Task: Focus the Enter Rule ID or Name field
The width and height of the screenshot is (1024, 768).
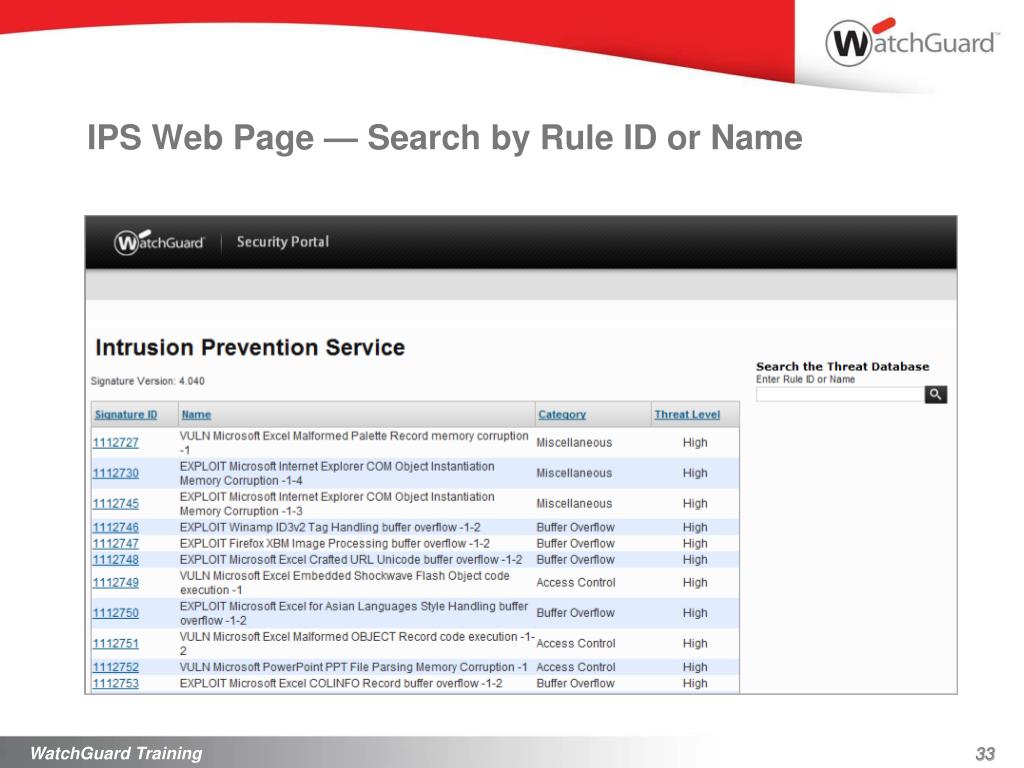Action: tap(840, 394)
